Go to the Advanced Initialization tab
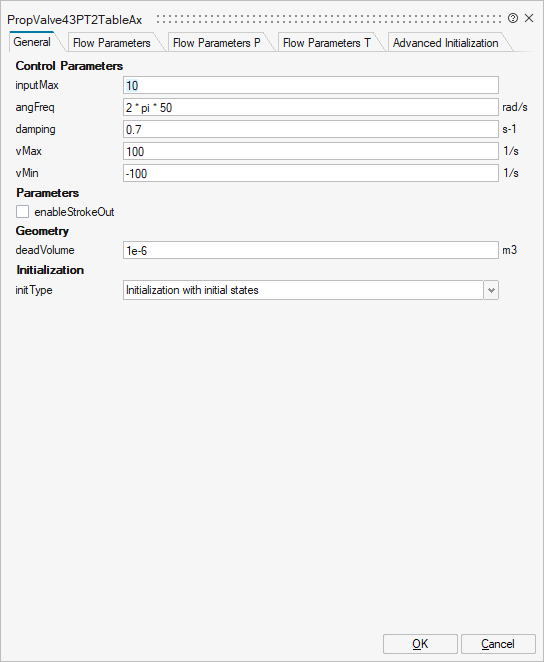This screenshot has height=662, width=544. coord(445,43)
